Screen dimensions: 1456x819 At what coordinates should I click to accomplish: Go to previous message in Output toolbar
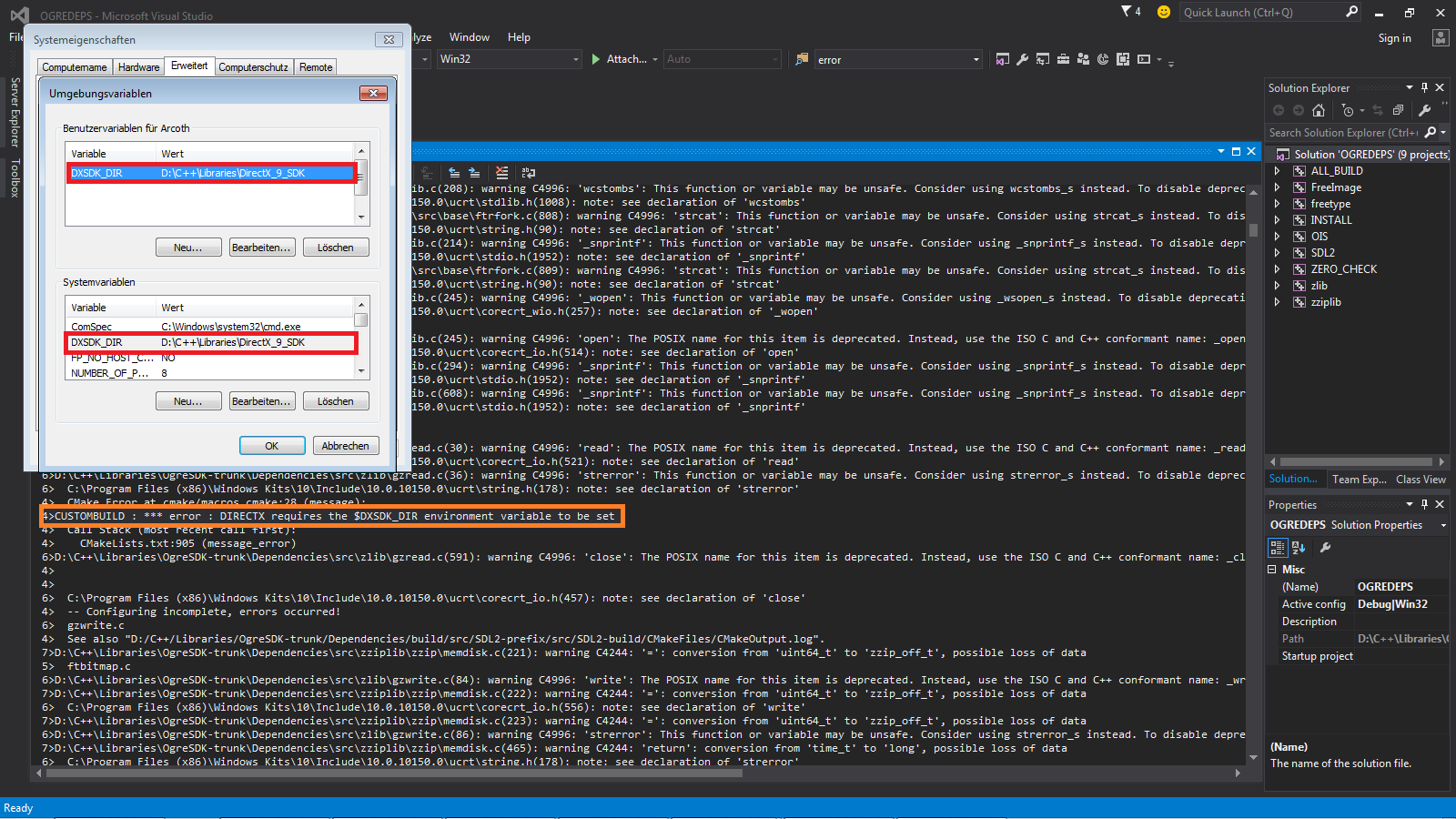pos(454,172)
